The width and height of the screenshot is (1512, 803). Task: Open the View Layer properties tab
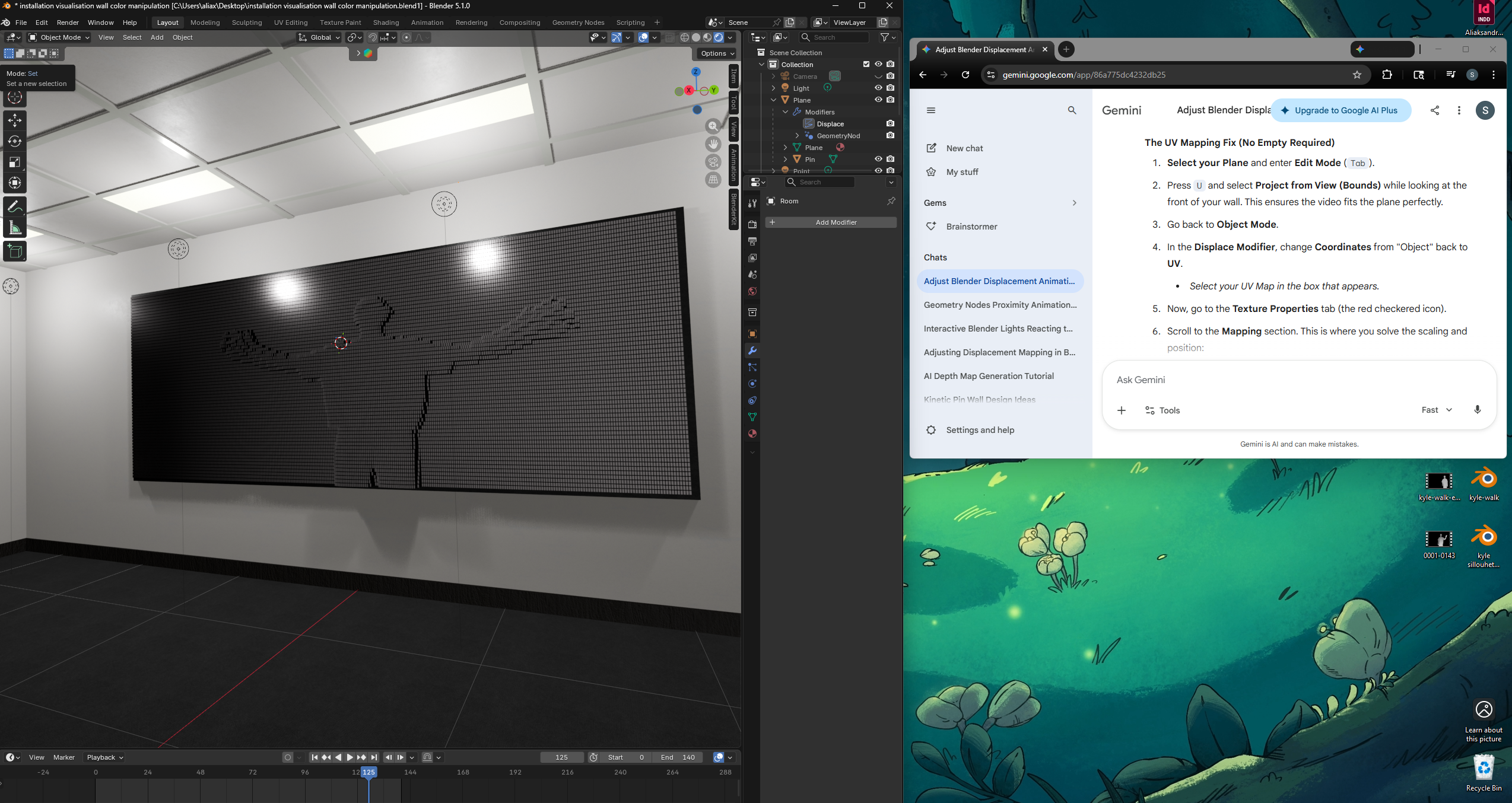pos(752,258)
